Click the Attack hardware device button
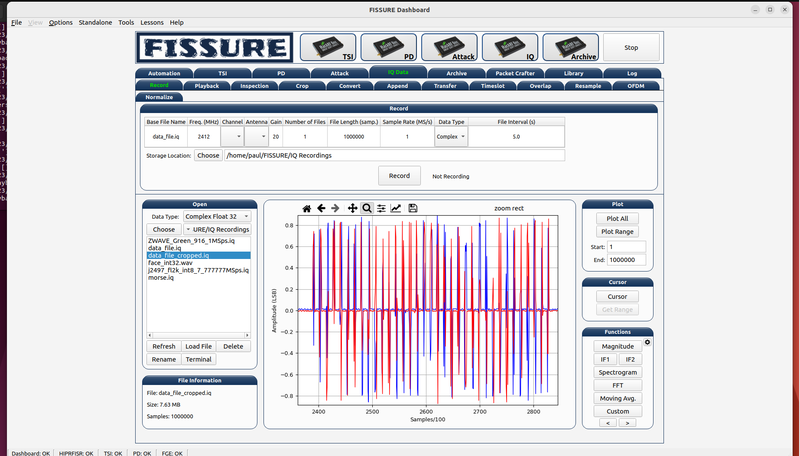The width and height of the screenshot is (800, 456). [449, 47]
